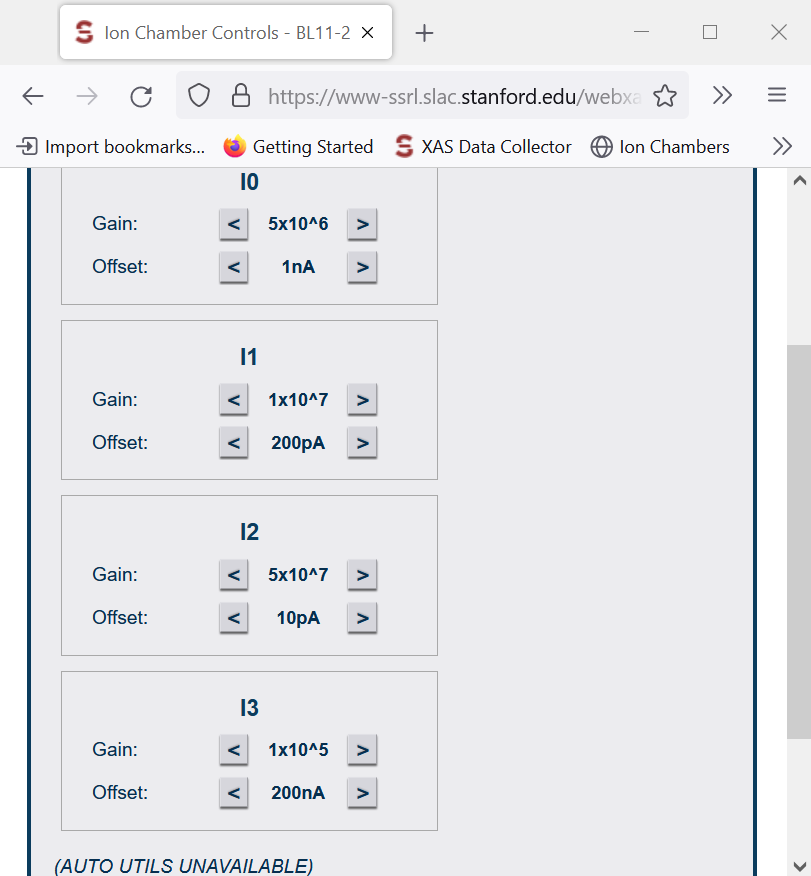Click the padlock security icon
This screenshot has height=876, width=811.
pos(240,95)
